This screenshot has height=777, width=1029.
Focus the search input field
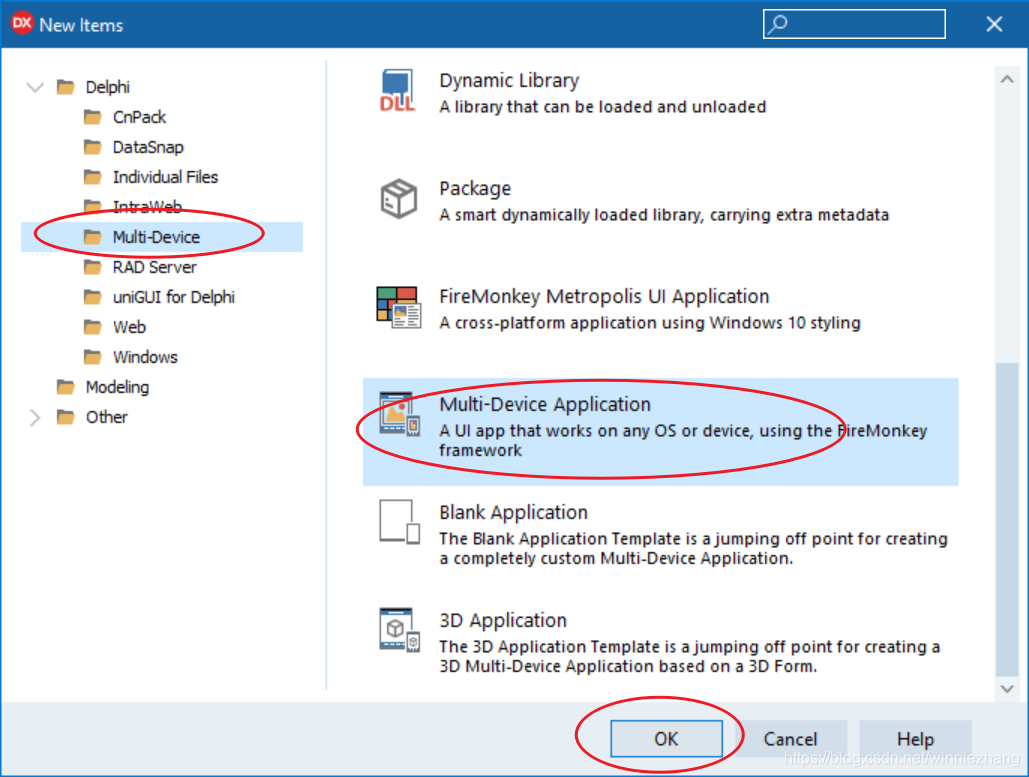pos(854,24)
